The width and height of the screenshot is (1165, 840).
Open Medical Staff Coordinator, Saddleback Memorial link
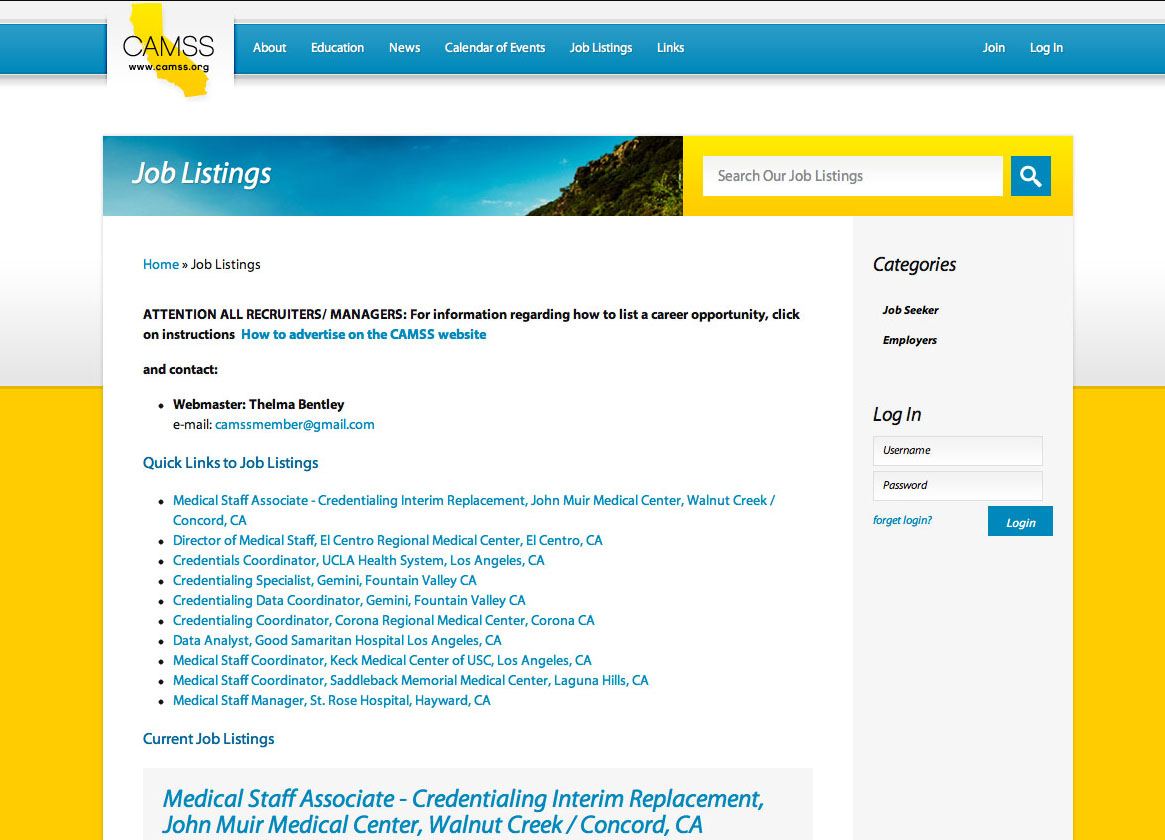coord(410,681)
